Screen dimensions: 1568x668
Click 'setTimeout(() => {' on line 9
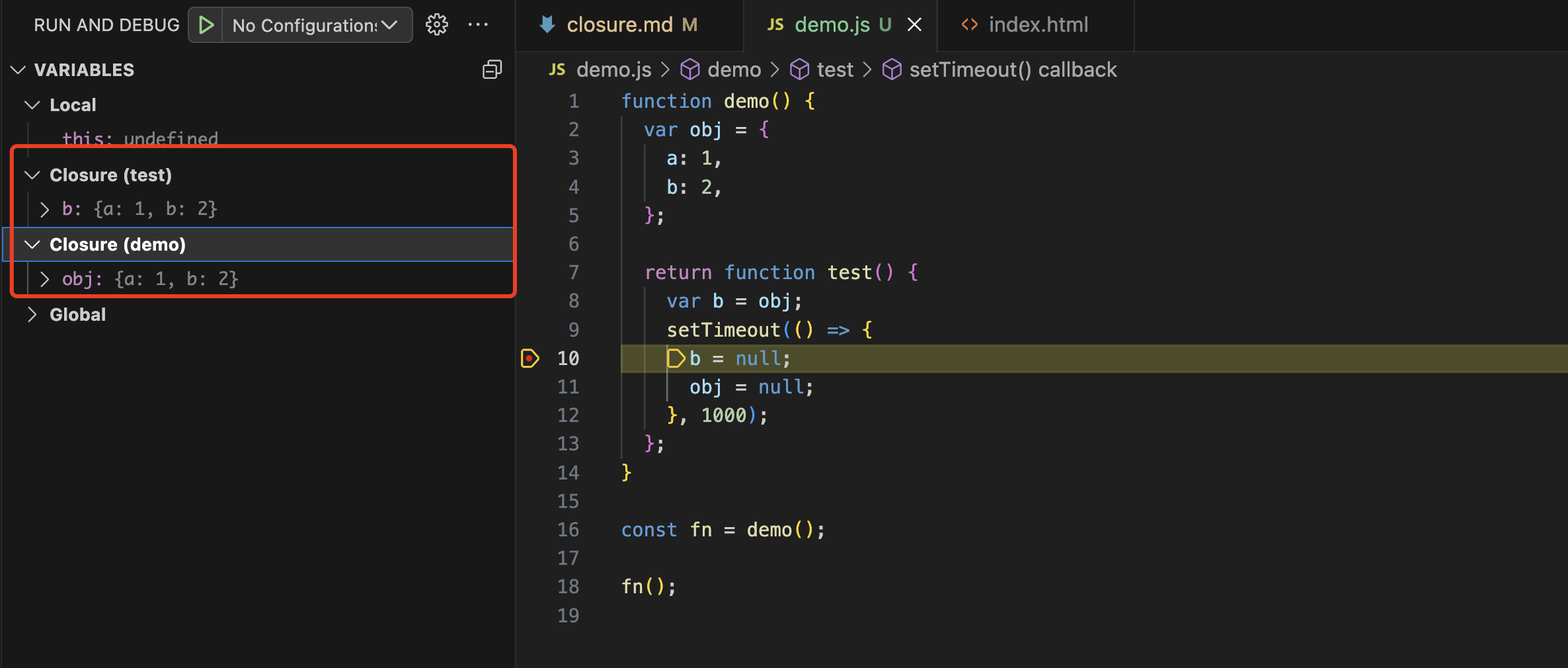coord(769,329)
